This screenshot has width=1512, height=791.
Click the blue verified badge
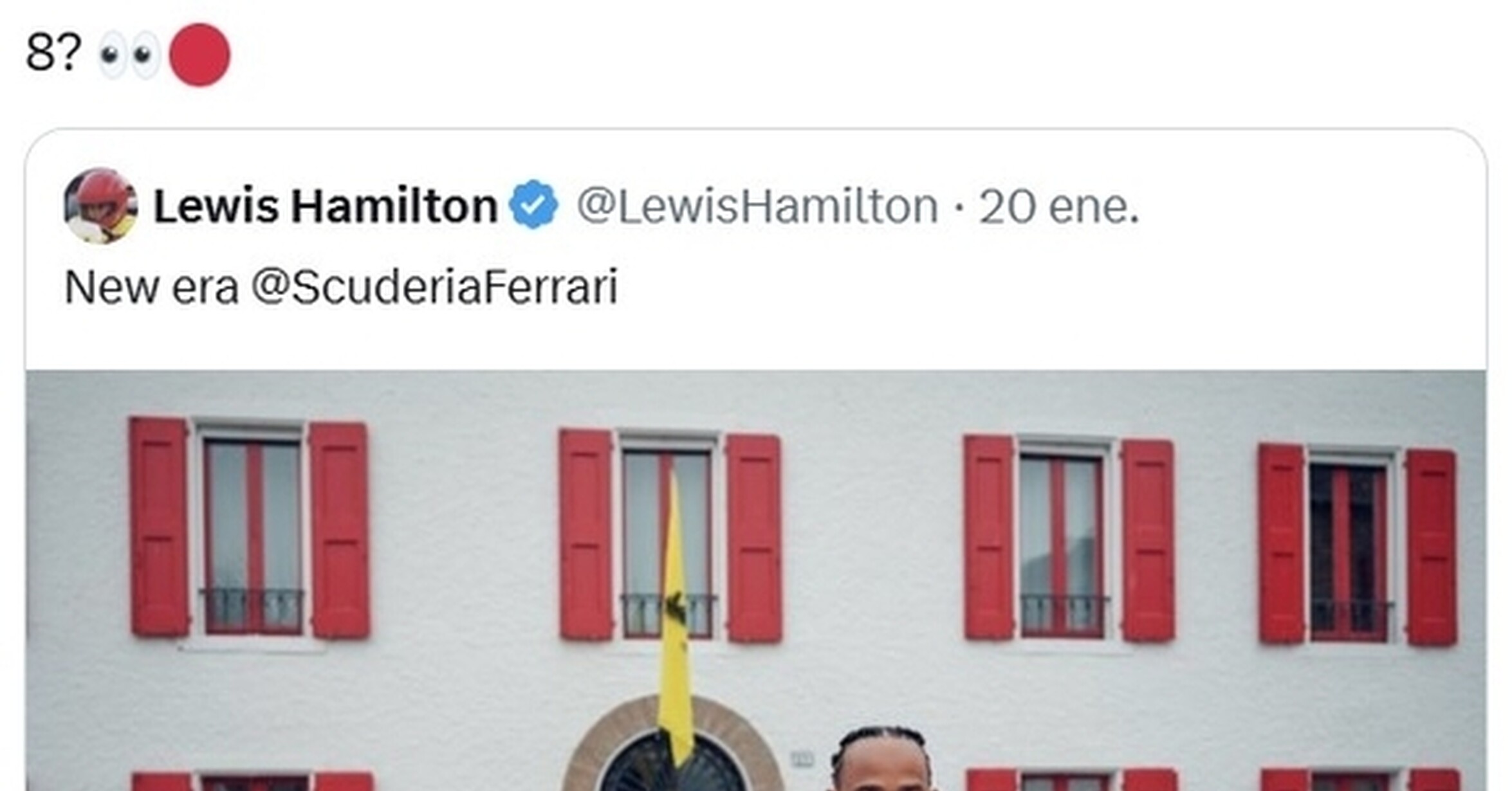533,205
